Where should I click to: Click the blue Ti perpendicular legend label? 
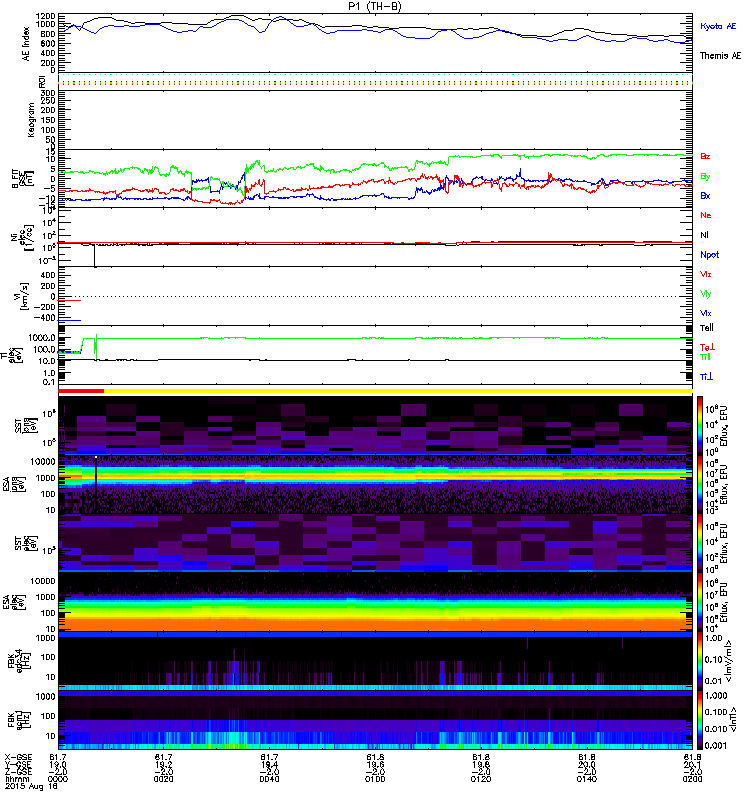point(706,377)
